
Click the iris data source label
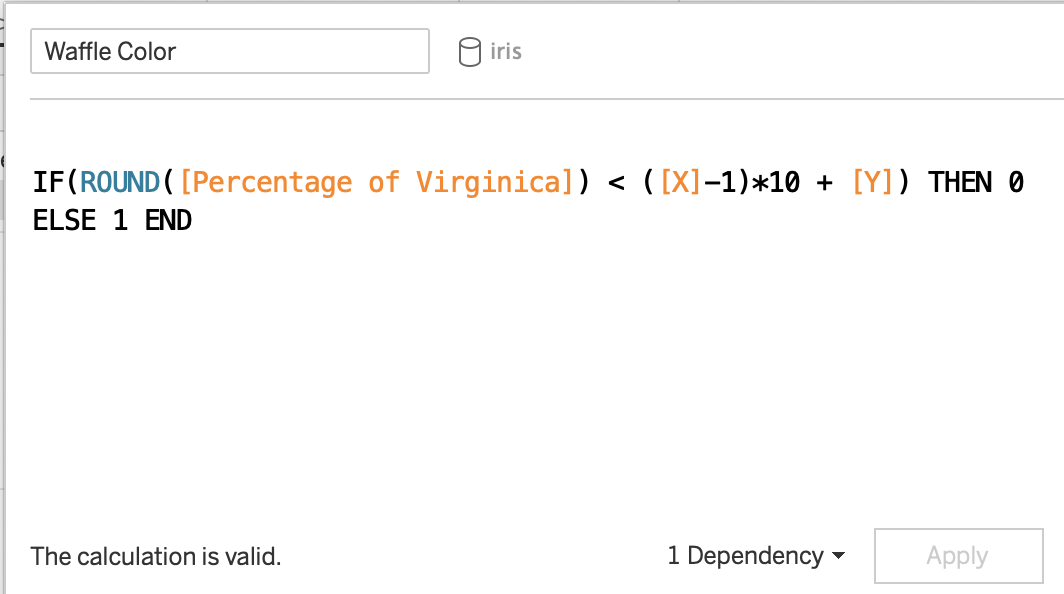tap(506, 51)
